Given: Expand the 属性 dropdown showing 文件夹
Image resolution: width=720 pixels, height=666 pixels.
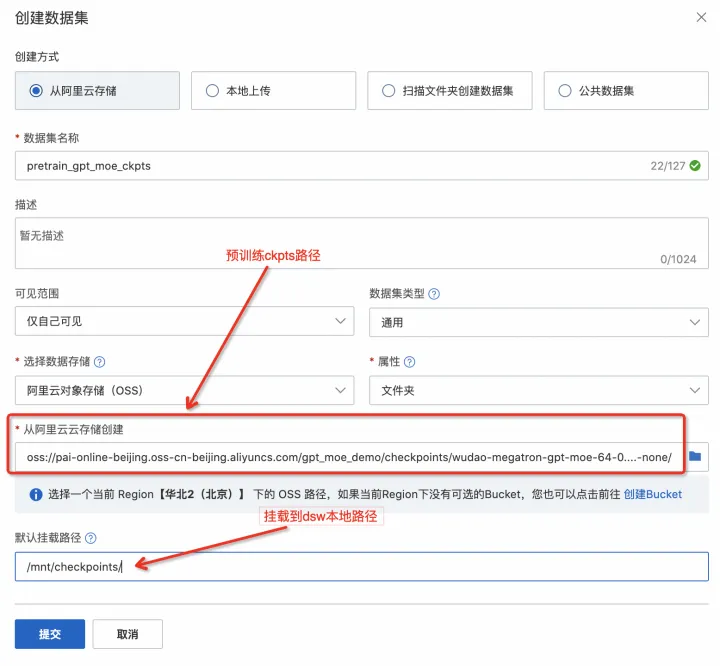Looking at the screenshot, I should tap(538, 390).
